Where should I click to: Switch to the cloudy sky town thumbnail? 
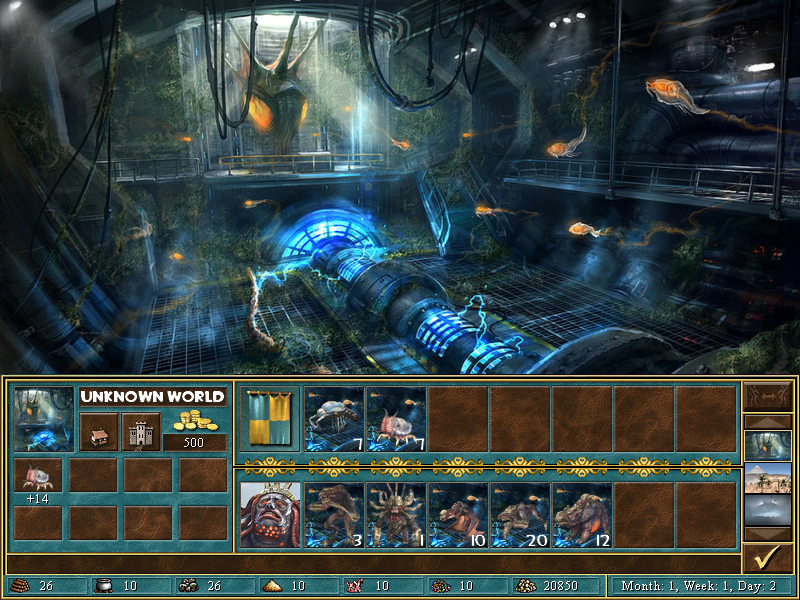coord(768,510)
